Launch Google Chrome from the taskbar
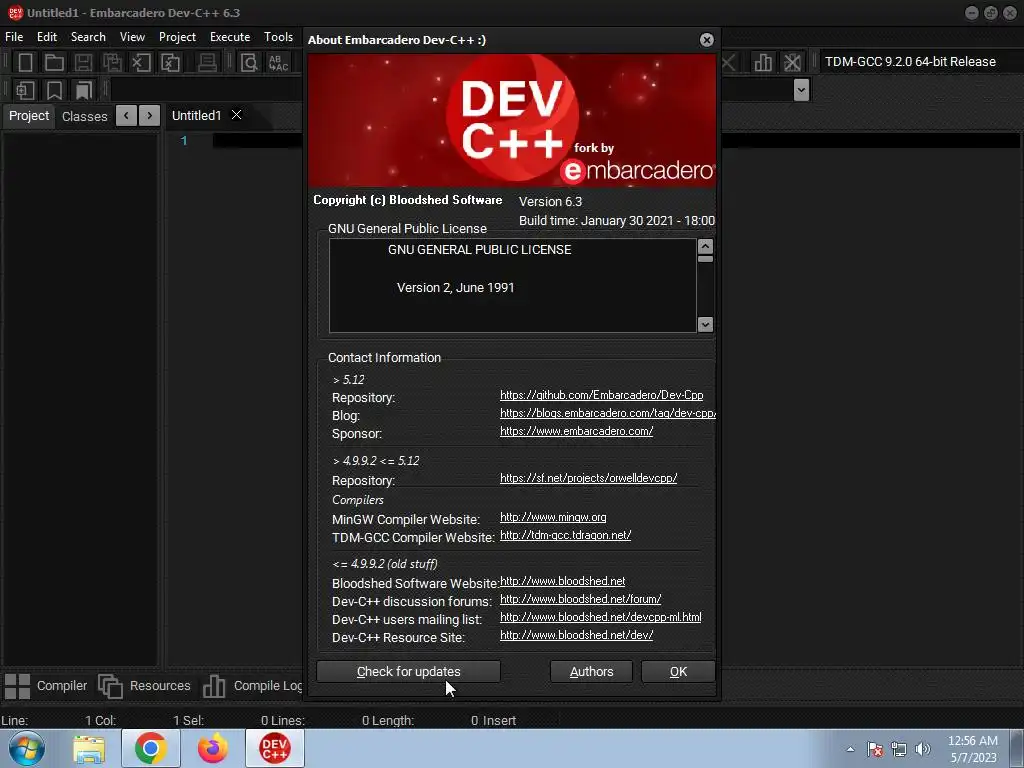This screenshot has width=1024, height=768. (151, 748)
